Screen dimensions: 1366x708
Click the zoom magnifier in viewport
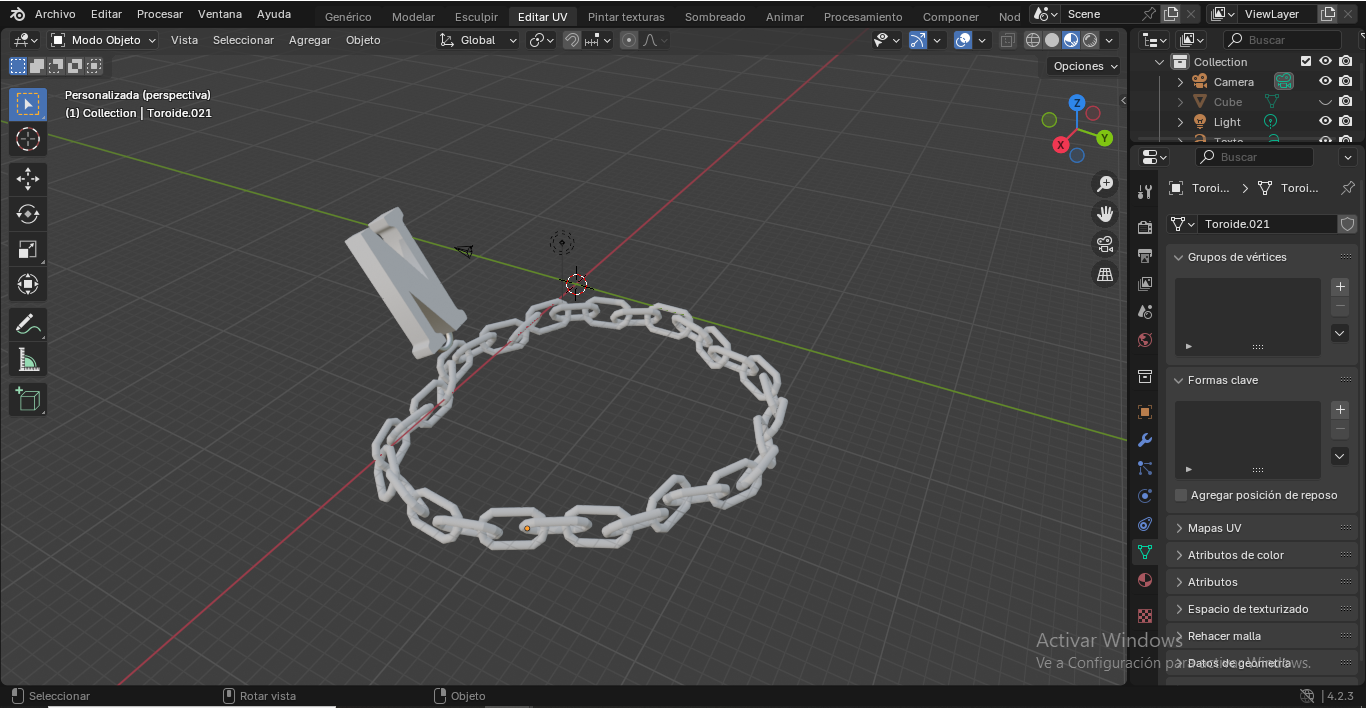tap(1105, 184)
